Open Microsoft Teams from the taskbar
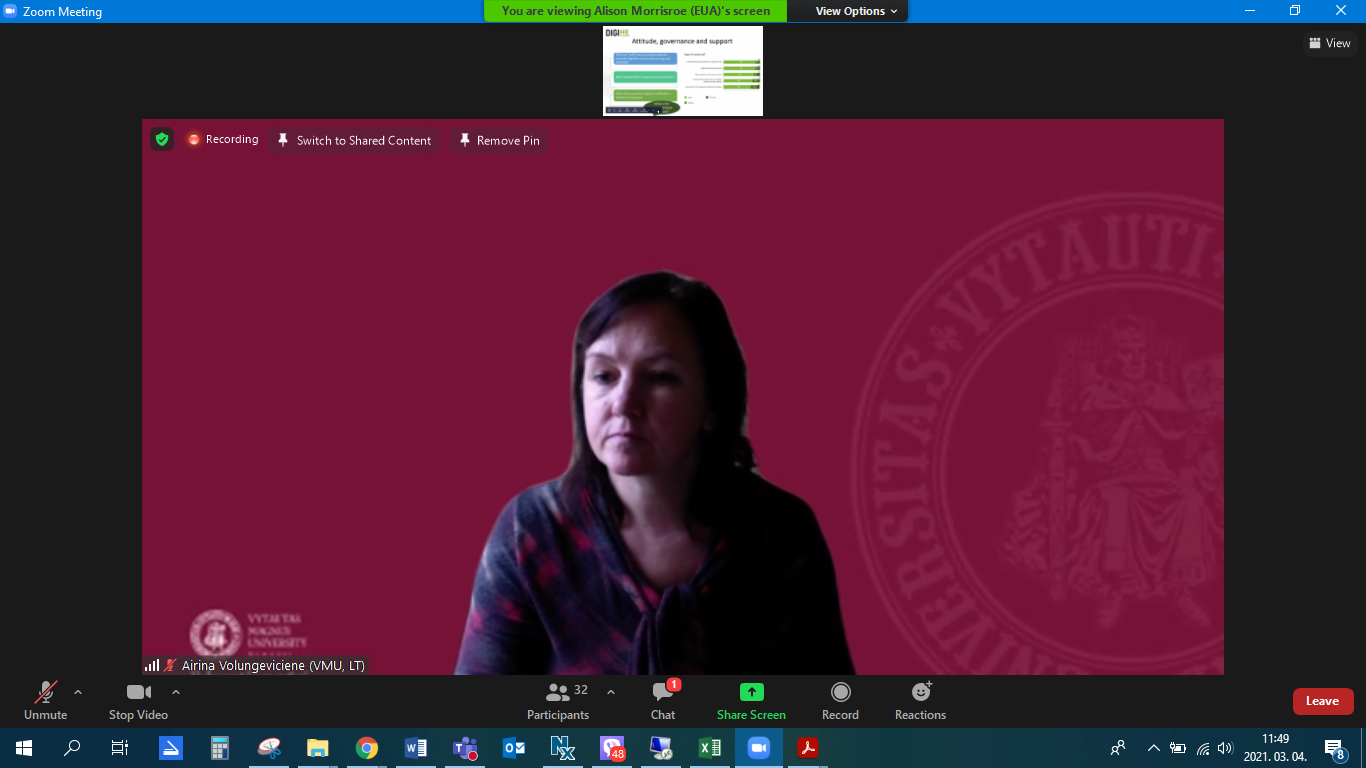Viewport: 1366px width, 768px height. pos(465,748)
